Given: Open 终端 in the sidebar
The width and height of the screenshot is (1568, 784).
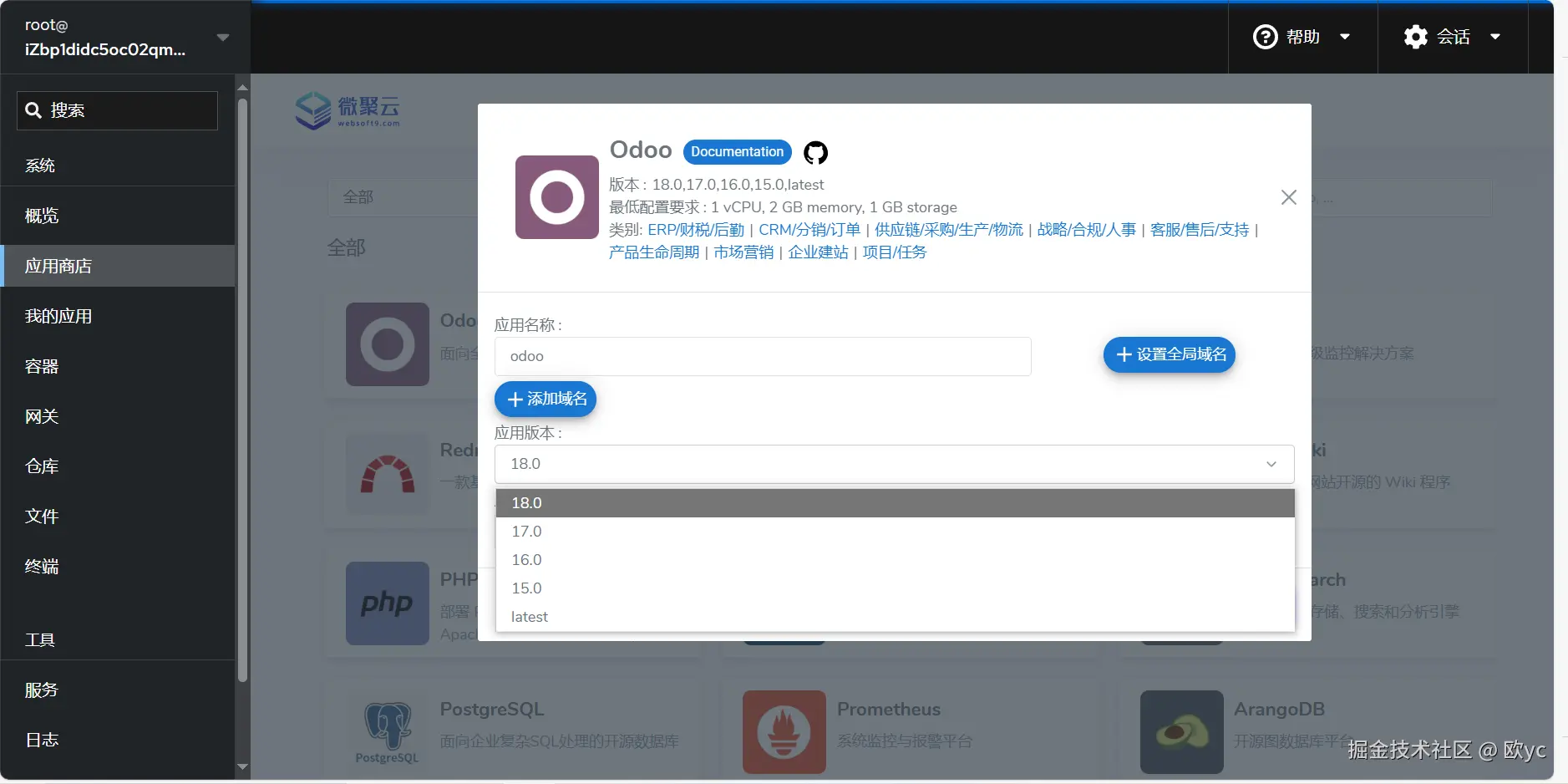Looking at the screenshot, I should 118,567.
